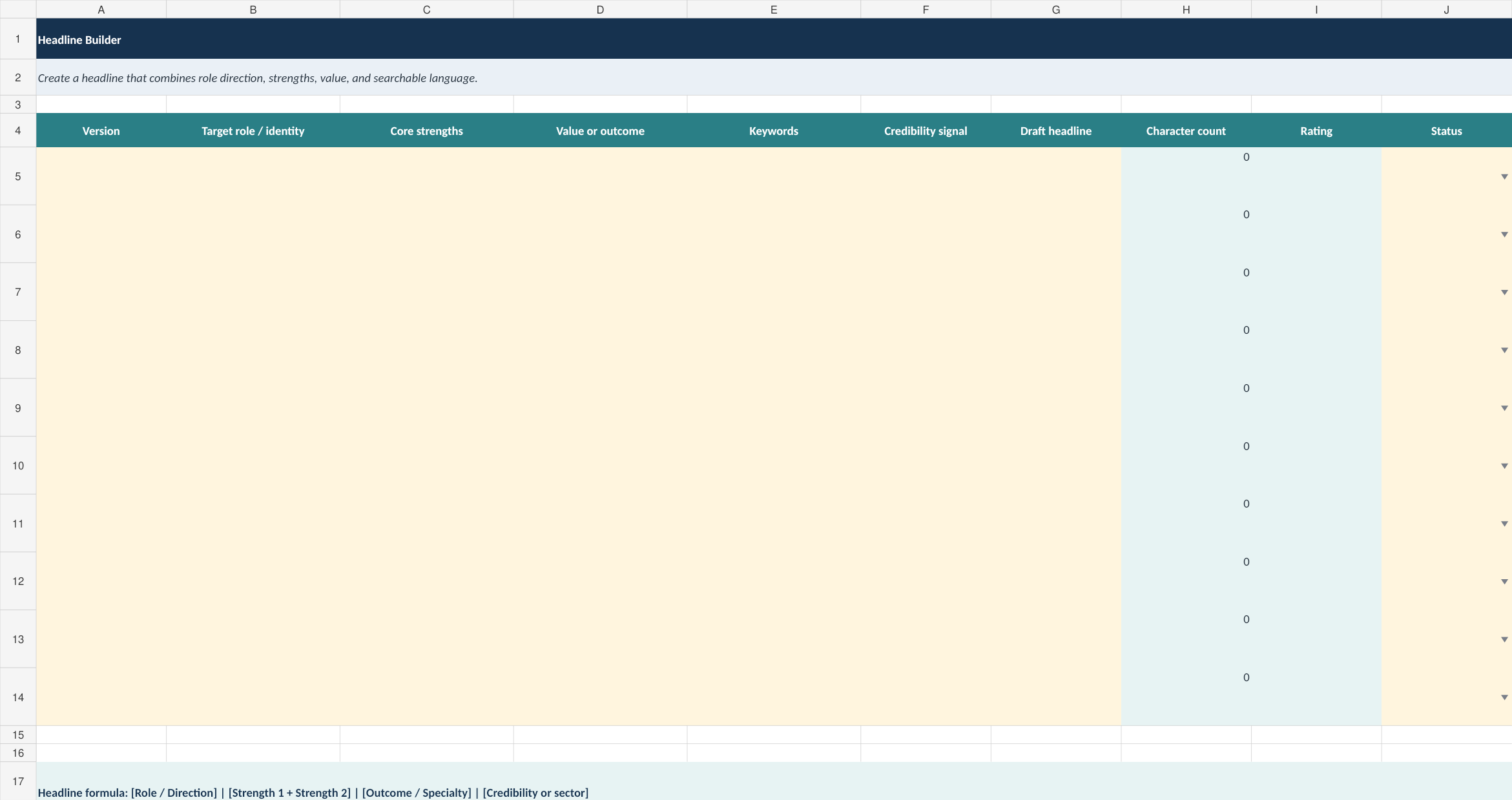The height and width of the screenshot is (800, 1512).
Task: Click the Draft headline header cell
Action: [x=1056, y=130]
